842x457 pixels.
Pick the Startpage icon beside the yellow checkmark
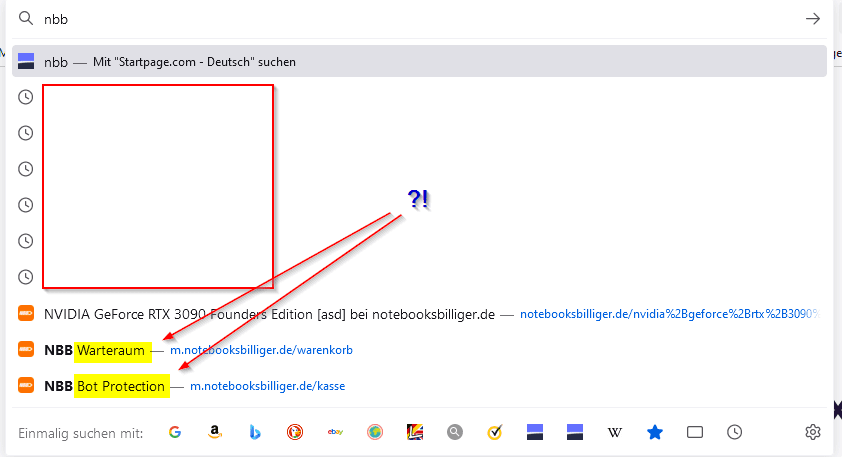pos(535,432)
